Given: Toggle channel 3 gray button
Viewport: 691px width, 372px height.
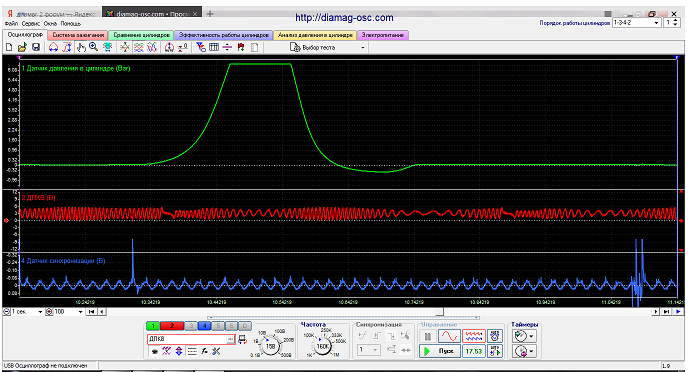Looking at the screenshot, I should [x=191, y=326].
